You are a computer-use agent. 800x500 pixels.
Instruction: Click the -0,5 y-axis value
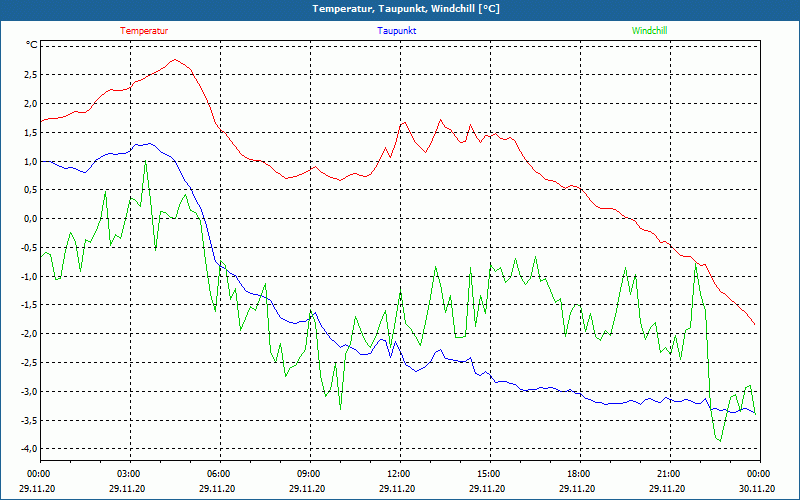pyautogui.click(x=29, y=247)
